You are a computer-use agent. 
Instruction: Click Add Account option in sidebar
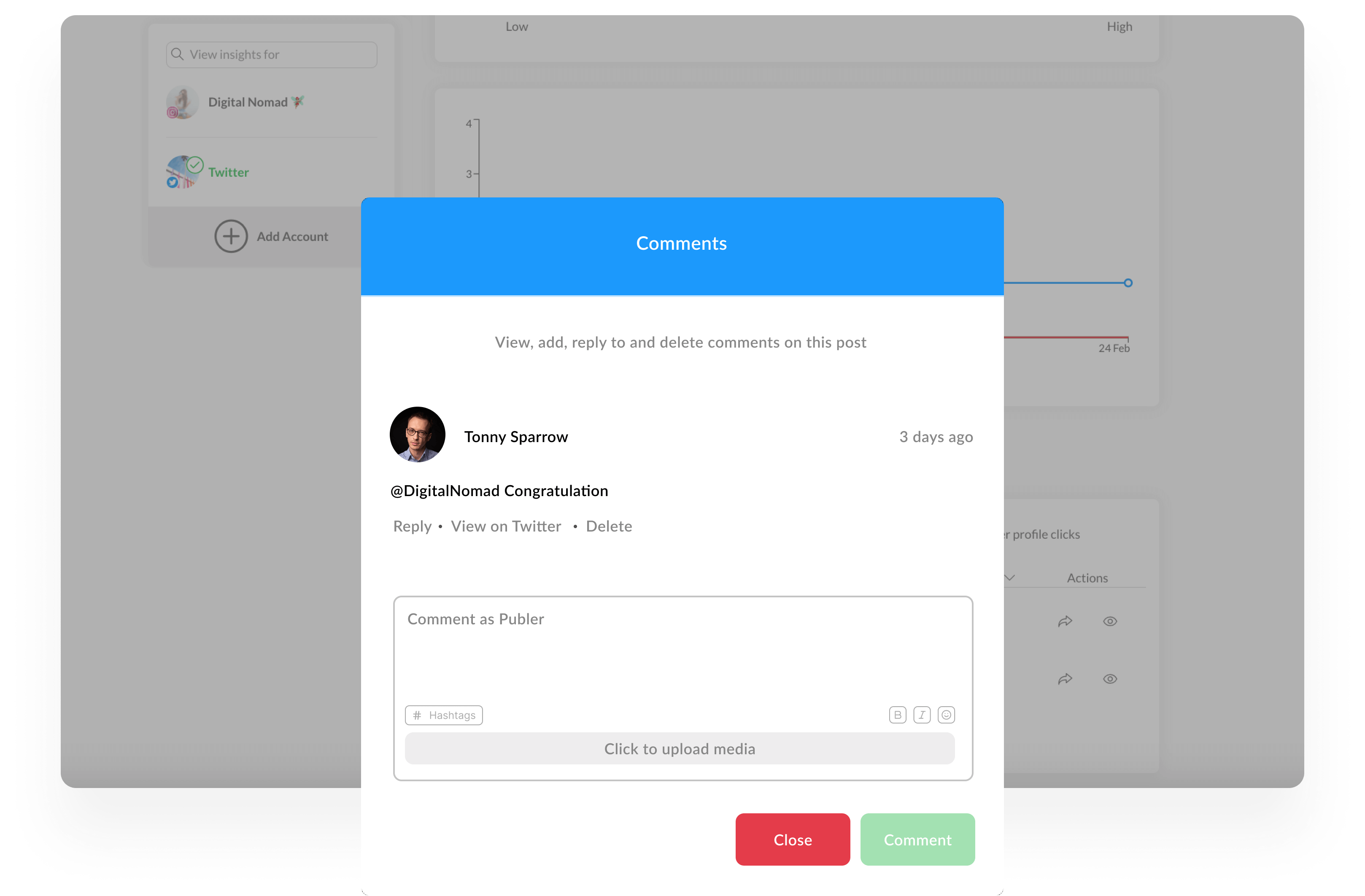click(272, 236)
